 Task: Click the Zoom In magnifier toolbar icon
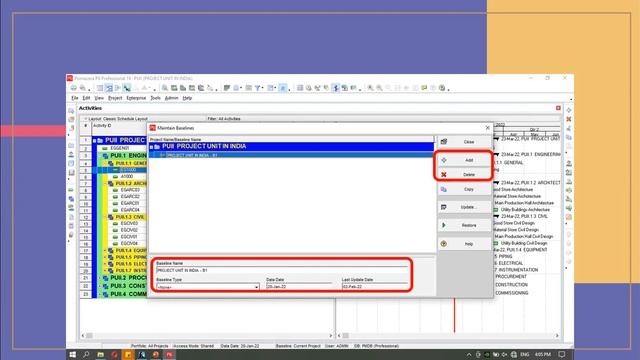(370, 88)
